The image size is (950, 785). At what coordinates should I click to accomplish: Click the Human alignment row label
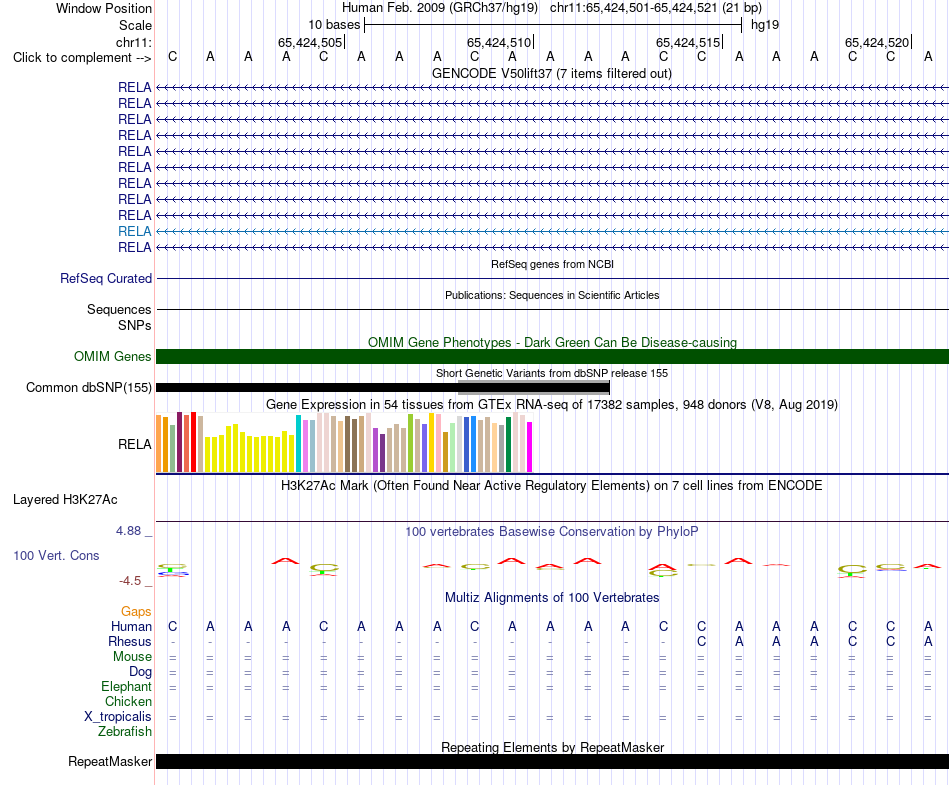pos(131,626)
